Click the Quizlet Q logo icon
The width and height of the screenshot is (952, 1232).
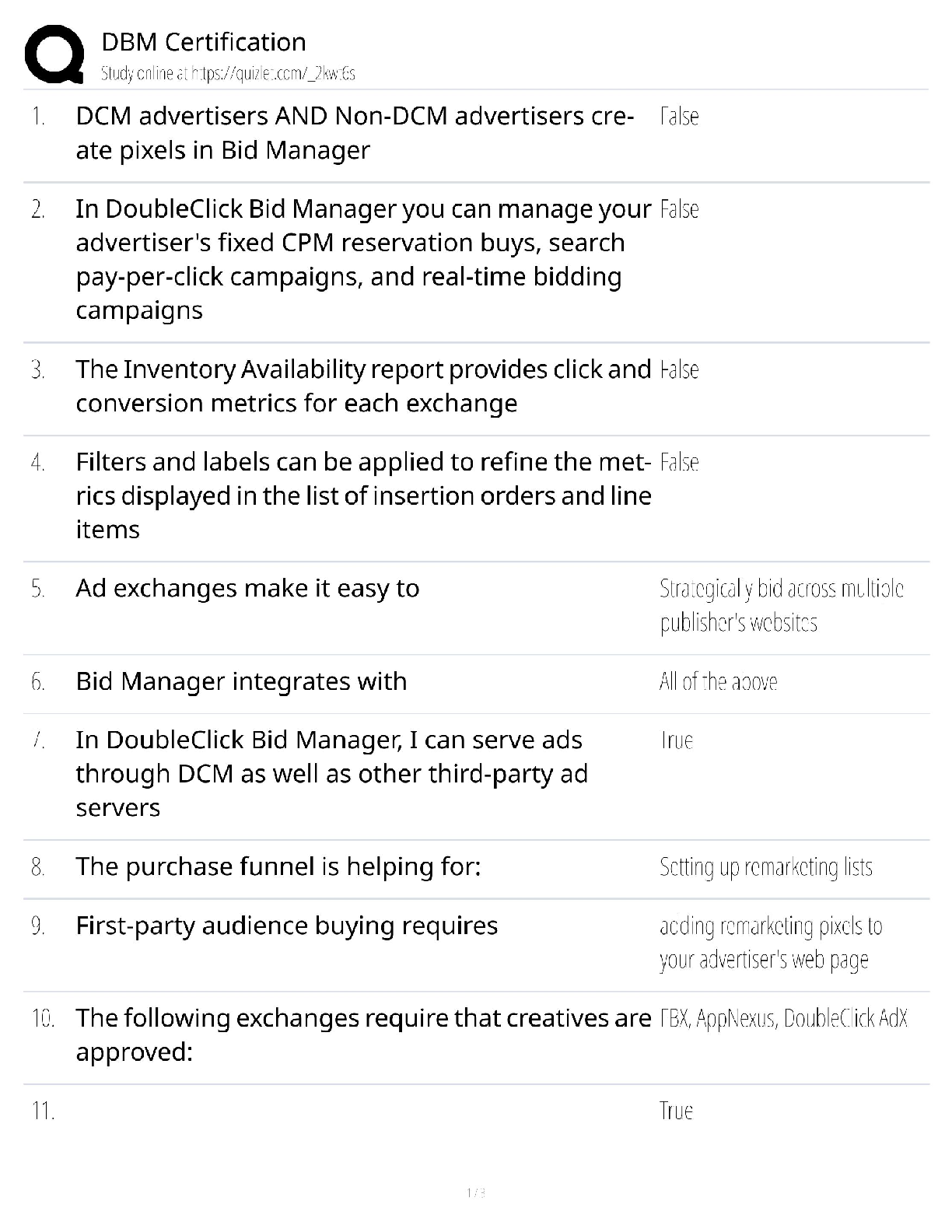[54, 53]
